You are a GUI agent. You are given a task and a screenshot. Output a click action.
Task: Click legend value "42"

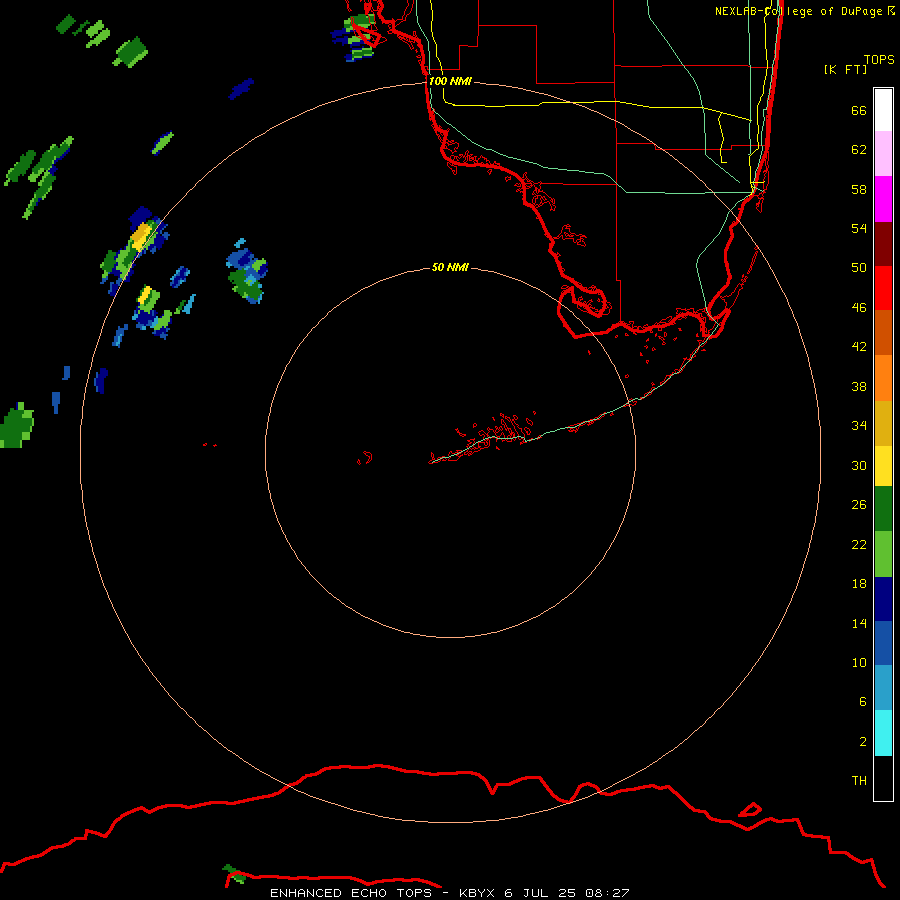tap(859, 347)
